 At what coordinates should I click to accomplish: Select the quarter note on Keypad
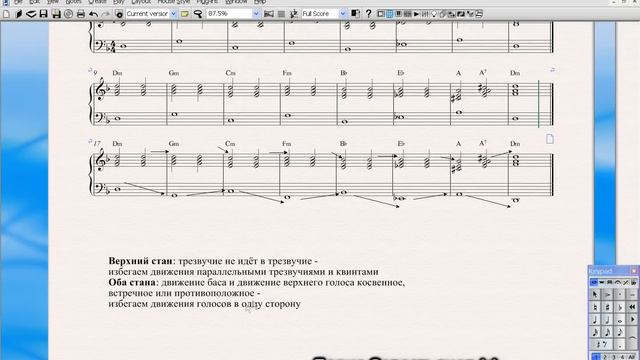(x=595, y=319)
